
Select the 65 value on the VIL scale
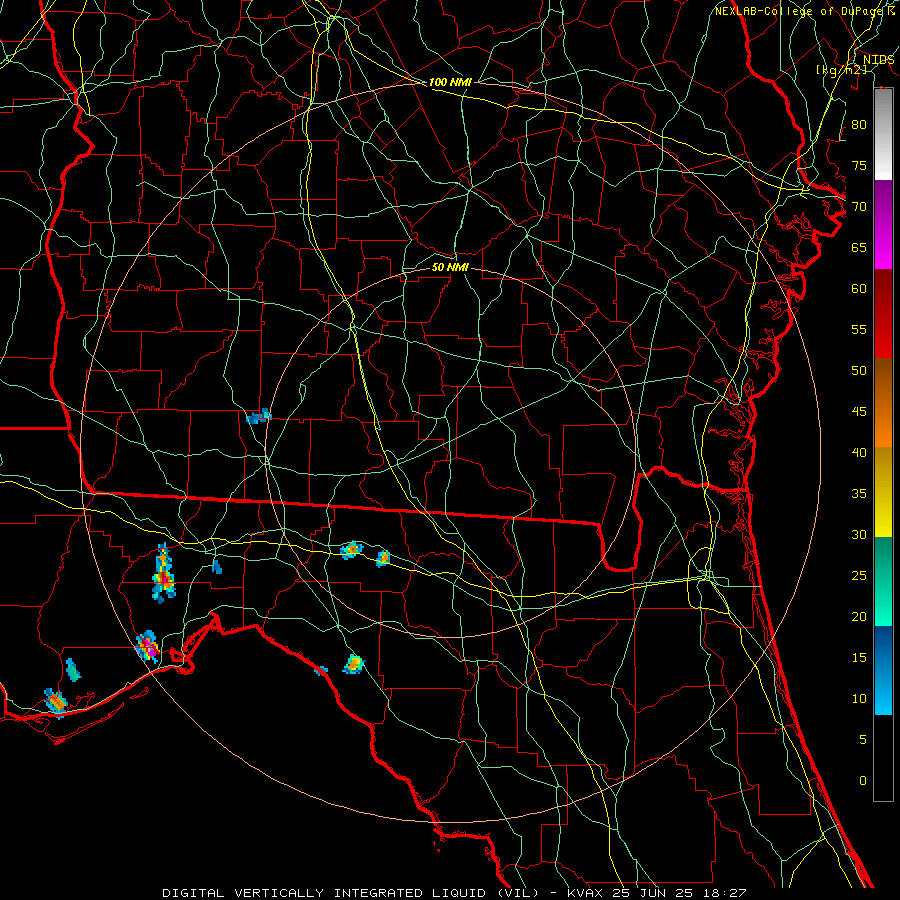pos(859,247)
